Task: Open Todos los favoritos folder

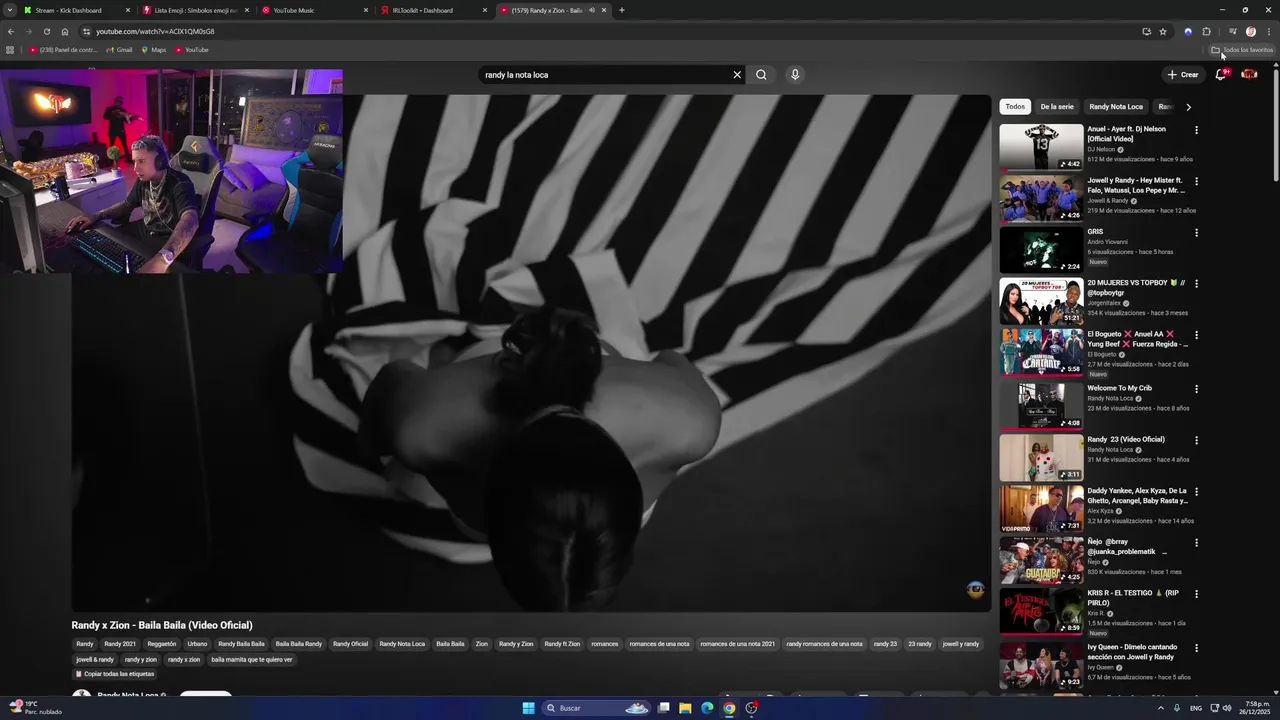Action: click(x=1242, y=50)
